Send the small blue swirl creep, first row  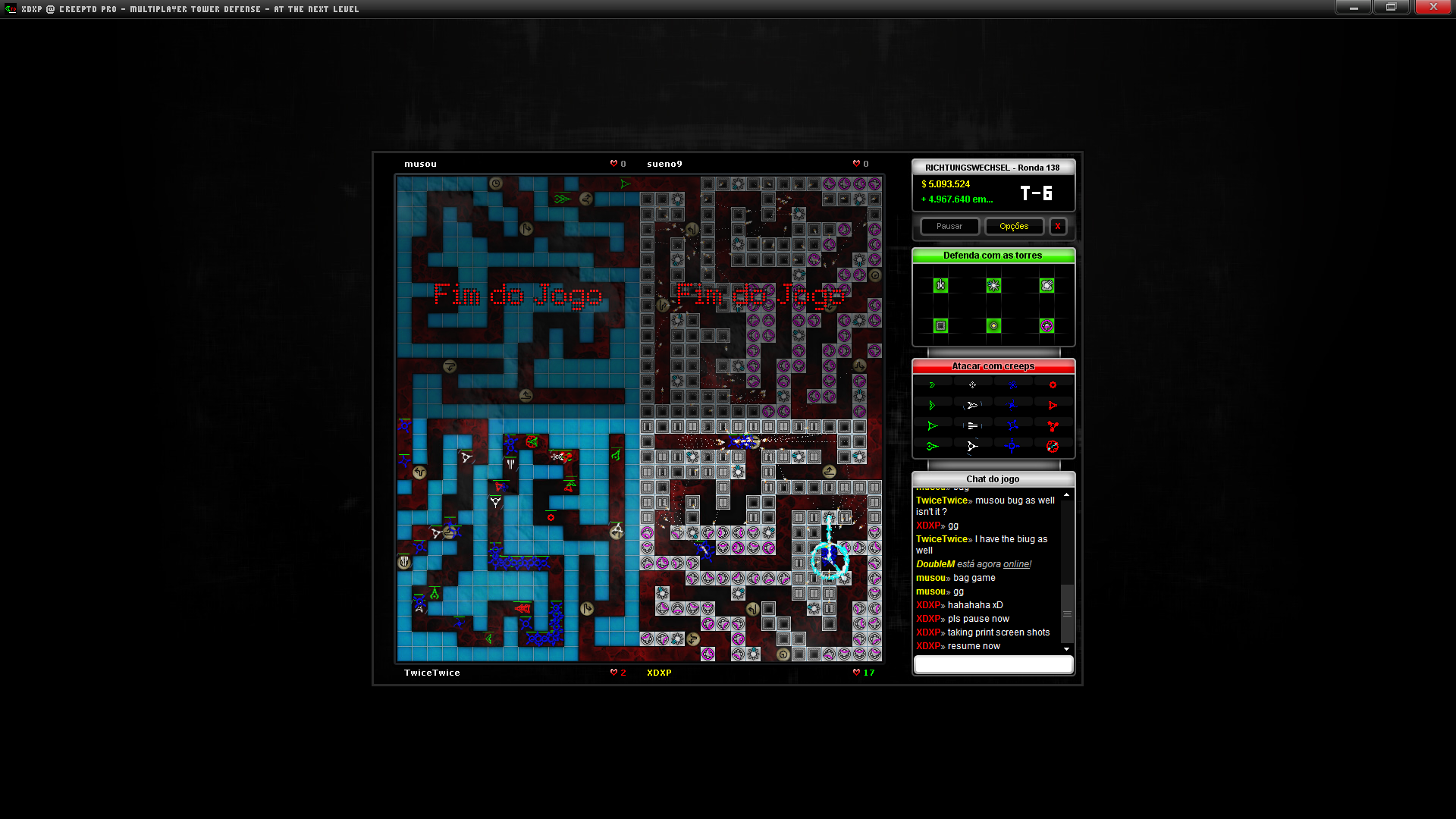click(x=1012, y=384)
